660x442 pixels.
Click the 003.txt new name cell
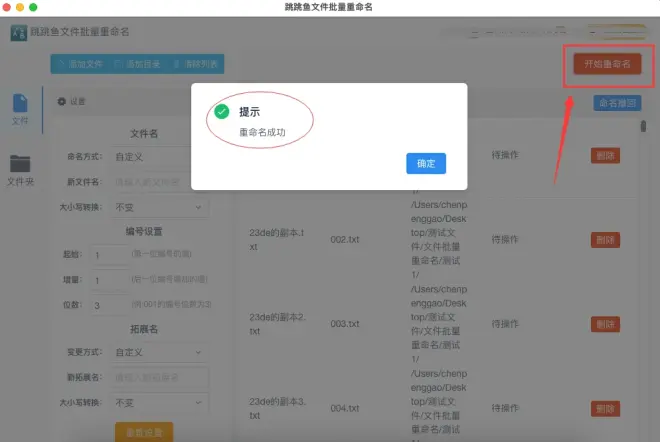[345, 324]
